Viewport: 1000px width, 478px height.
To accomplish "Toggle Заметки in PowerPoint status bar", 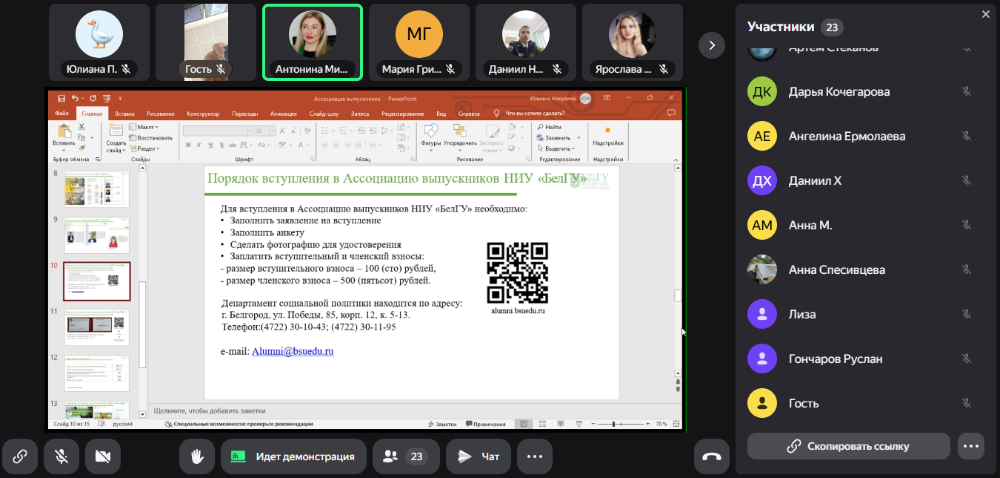I will click(x=445, y=424).
